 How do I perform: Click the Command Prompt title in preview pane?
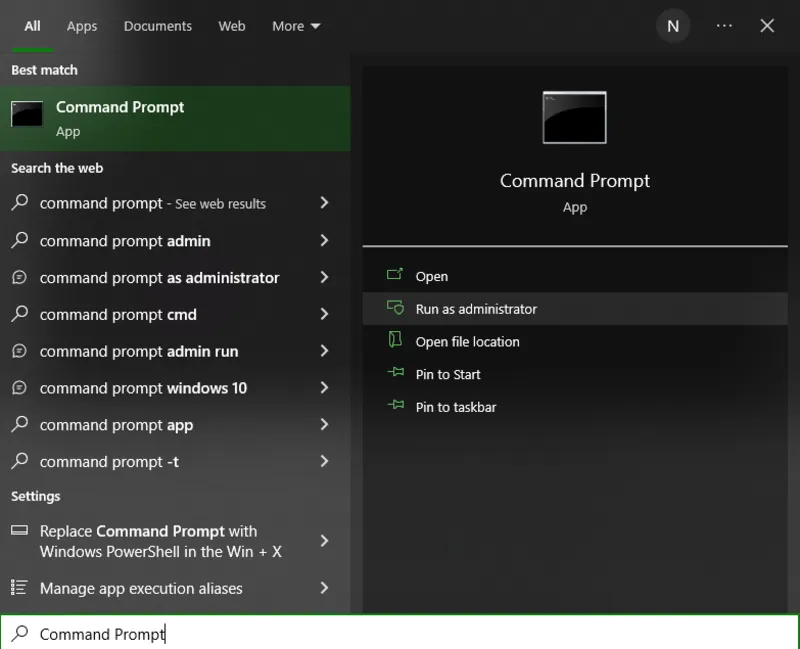(x=574, y=181)
